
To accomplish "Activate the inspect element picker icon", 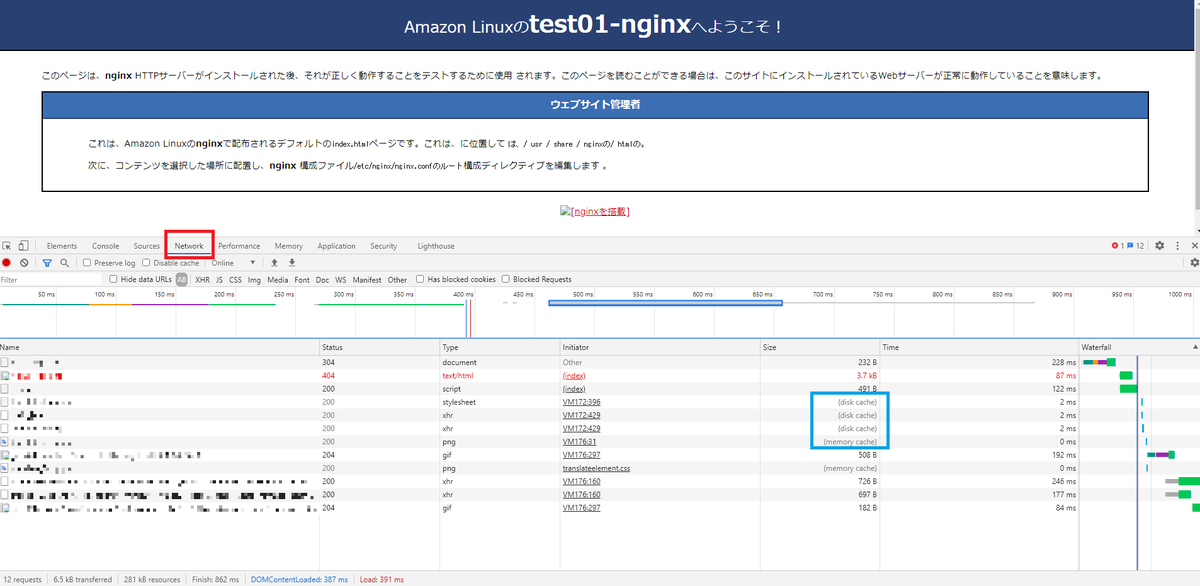I will click(7, 246).
